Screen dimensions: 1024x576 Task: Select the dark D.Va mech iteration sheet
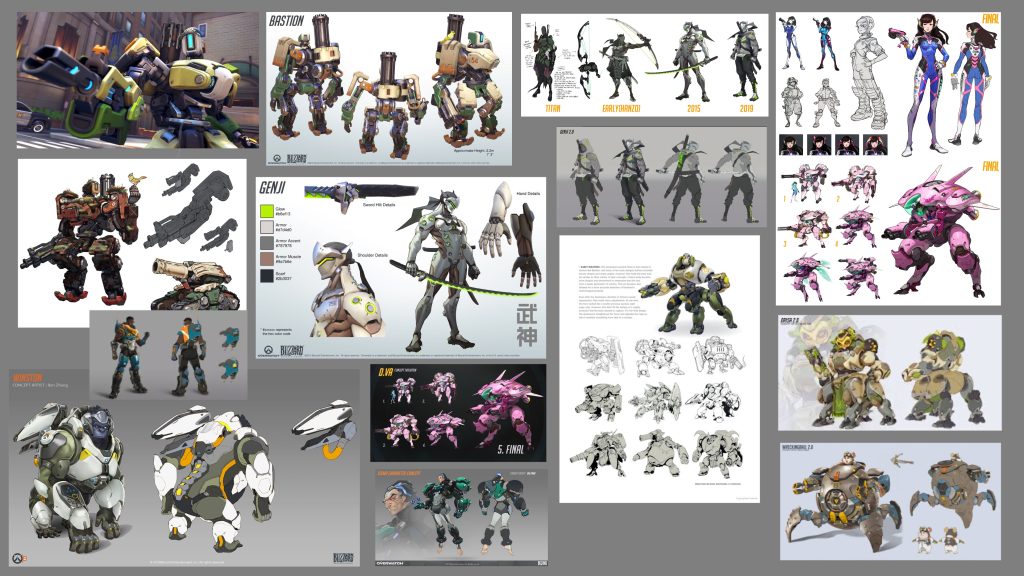[x=458, y=413]
